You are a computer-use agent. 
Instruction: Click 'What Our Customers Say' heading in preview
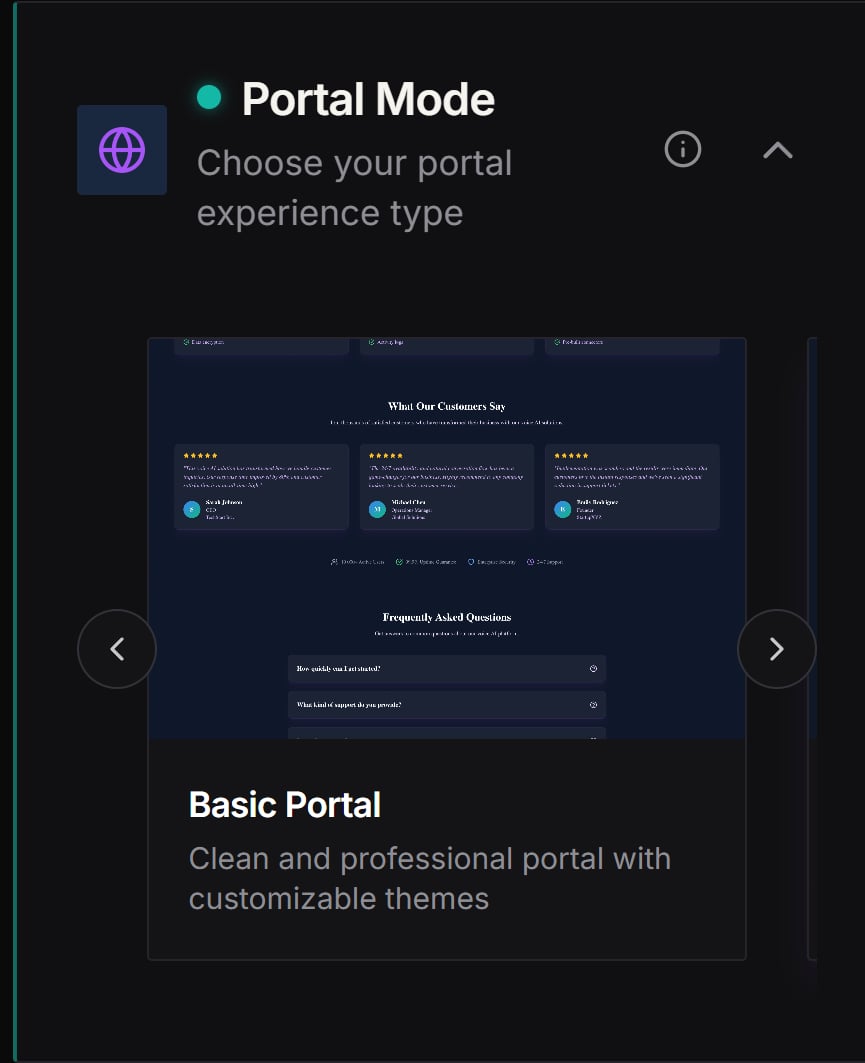[447, 406]
